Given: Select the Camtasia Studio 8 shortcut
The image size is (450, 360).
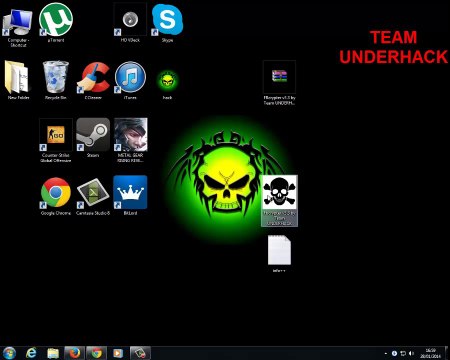Looking at the screenshot, I should [x=93, y=196].
